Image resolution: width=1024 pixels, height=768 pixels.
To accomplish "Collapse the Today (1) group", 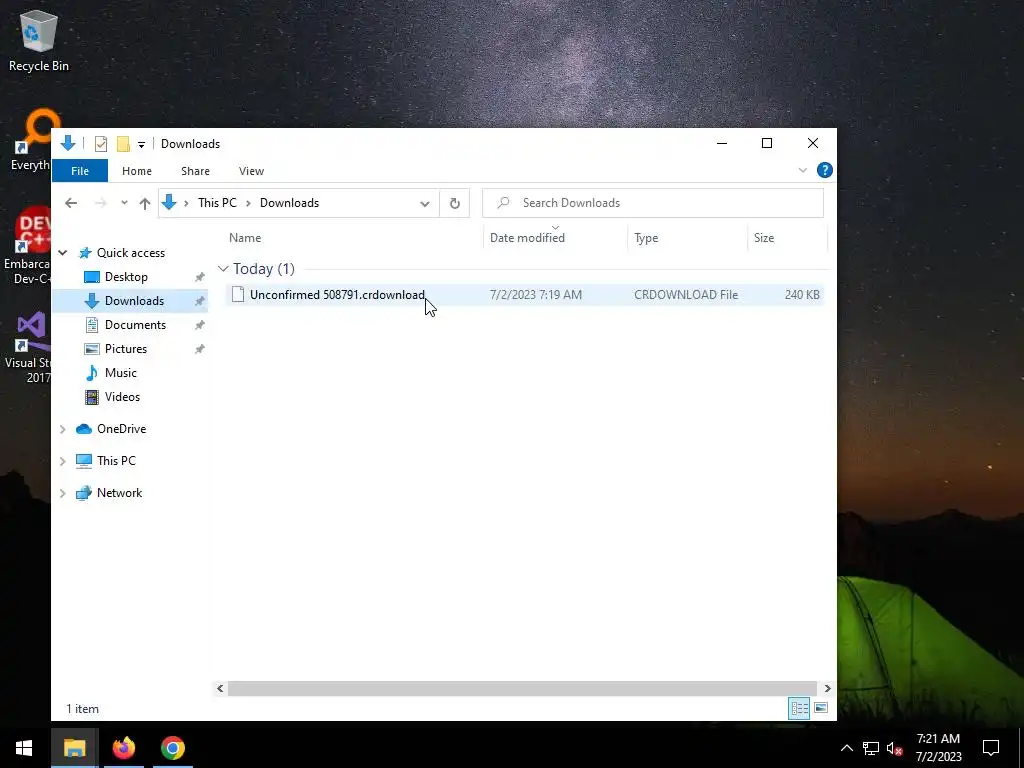I will pyautogui.click(x=223, y=269).
